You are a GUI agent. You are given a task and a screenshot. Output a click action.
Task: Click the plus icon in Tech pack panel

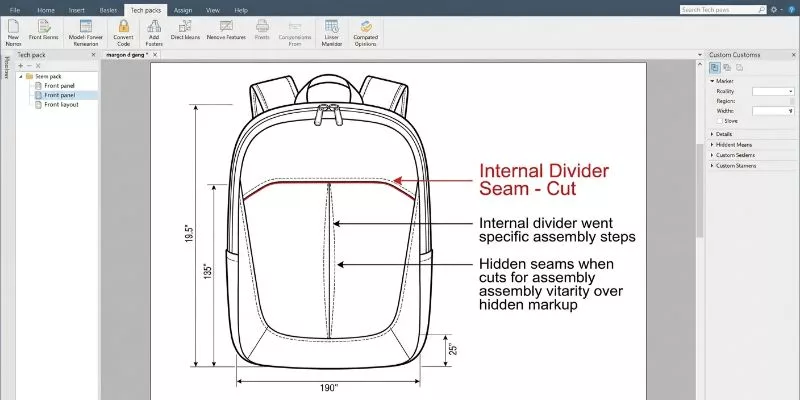tap(21, 66)
